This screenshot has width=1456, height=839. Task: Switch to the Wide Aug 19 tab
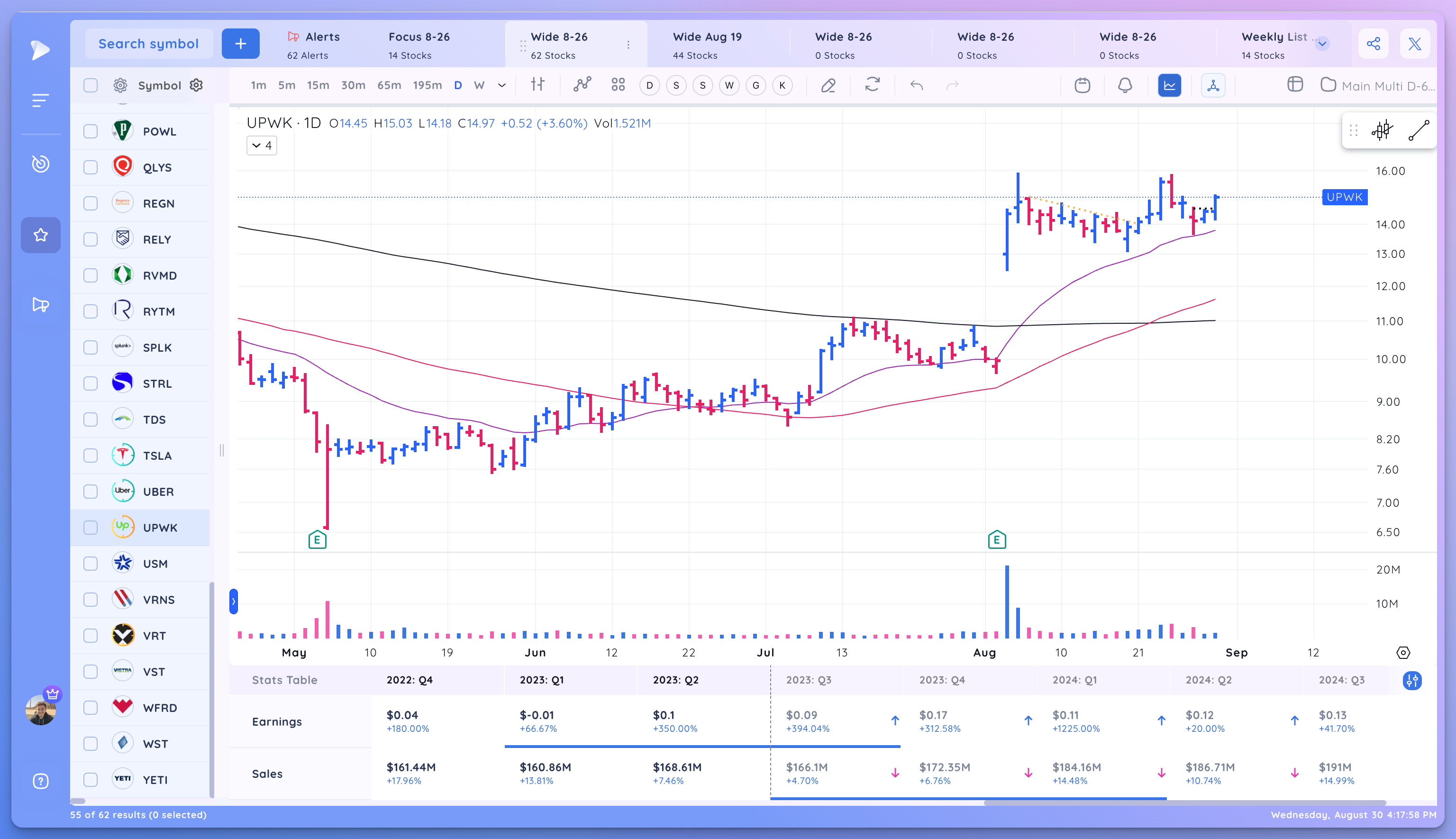708,45
